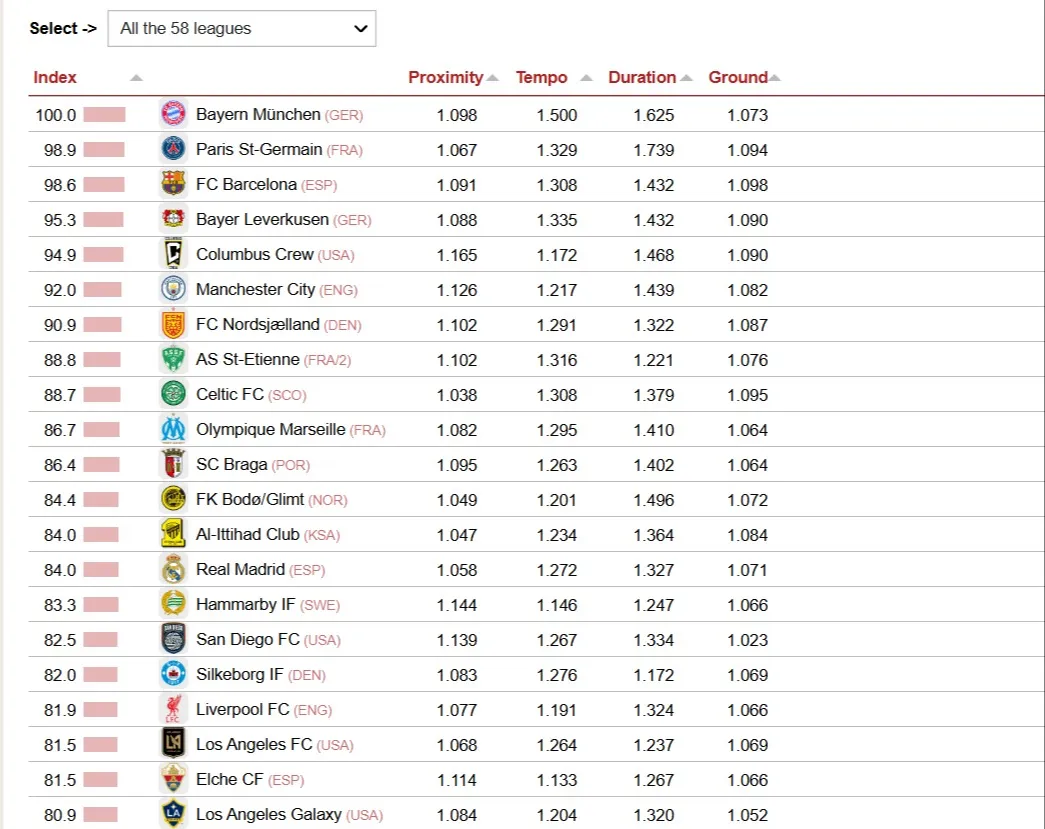Viewport: 1045px width, 829px height.
Task: Click the Hammarby IF team name
Action: (245, 604)
